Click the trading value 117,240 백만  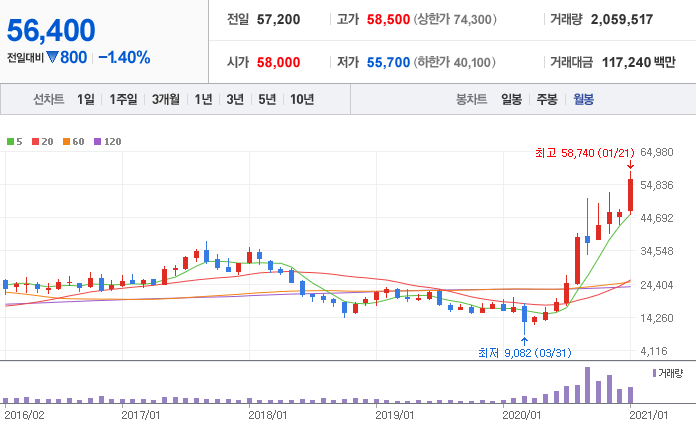pos(638,62)
